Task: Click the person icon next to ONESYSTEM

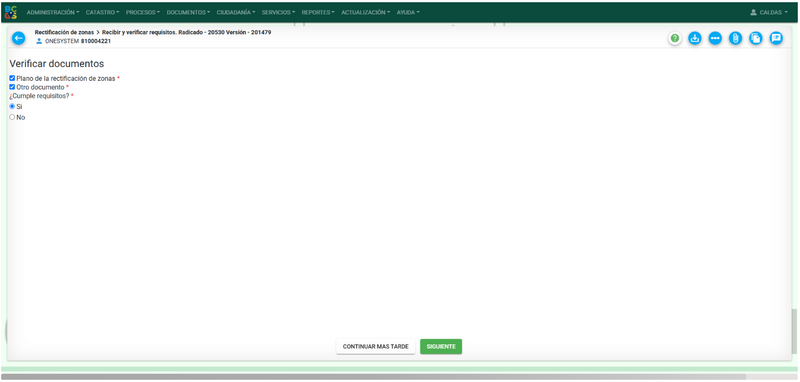Action: [x=39, y=41]
